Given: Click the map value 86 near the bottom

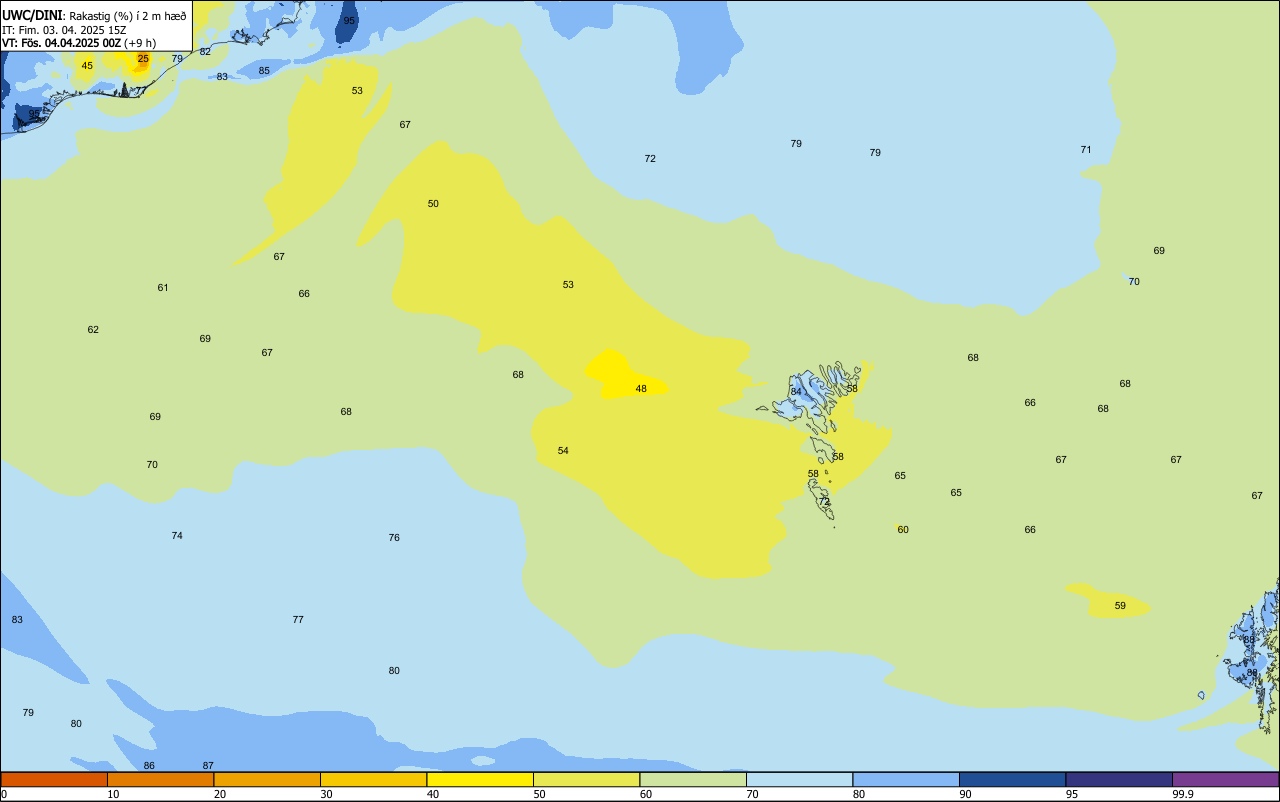Looking at the screenshot, I should pyautogui.click(x=149, y=766).
